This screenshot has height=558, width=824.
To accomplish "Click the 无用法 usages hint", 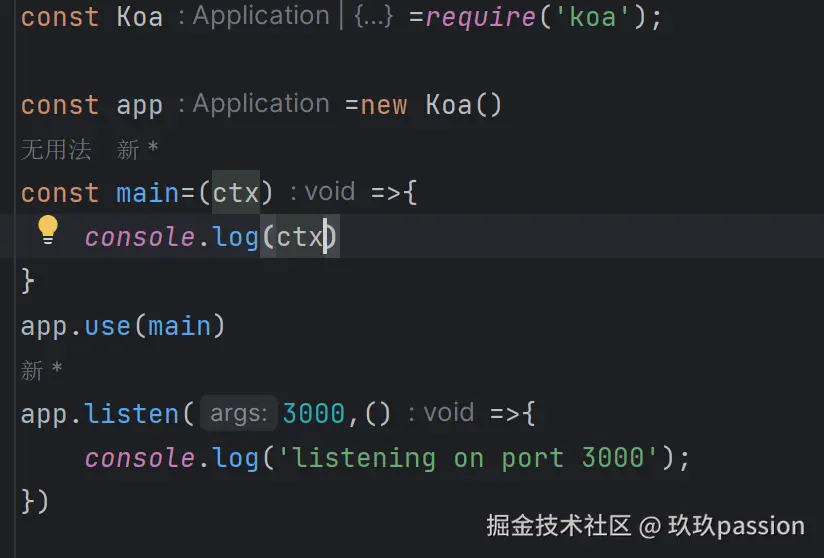I will coord(56,150).
